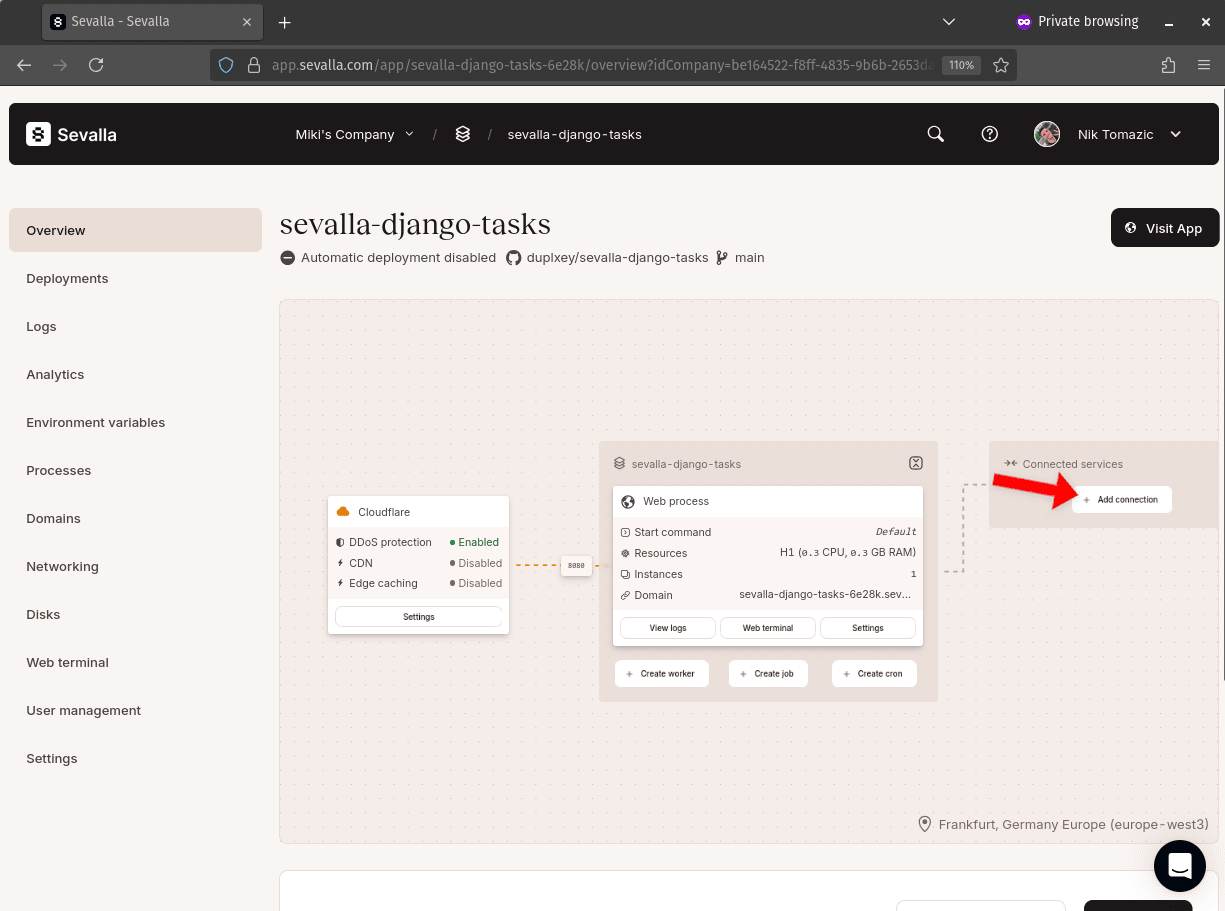1225x911 pixels.
Task: Expand the Nik Tomazic account menu
Action: click(x=1129, y=133)
